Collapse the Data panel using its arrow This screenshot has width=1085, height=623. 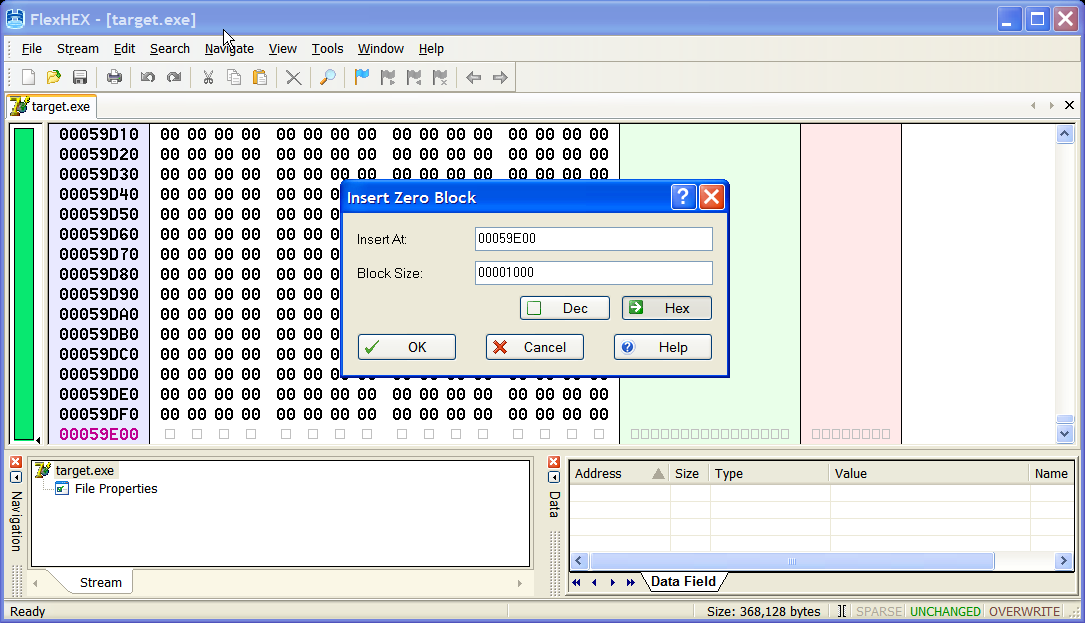[x=554, y=477]
